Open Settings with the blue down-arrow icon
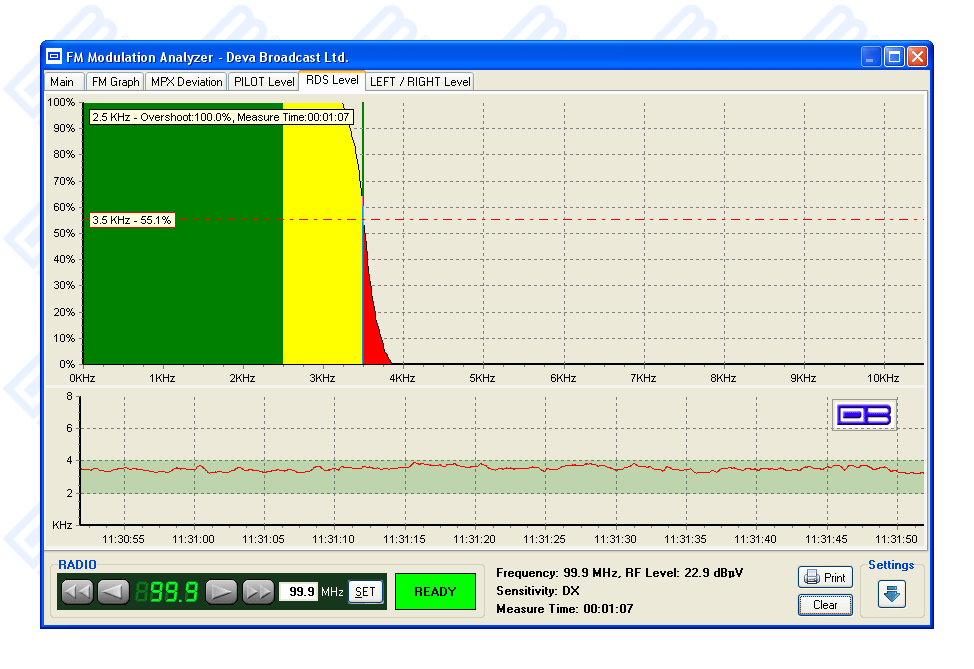 (x=891, y=593)
